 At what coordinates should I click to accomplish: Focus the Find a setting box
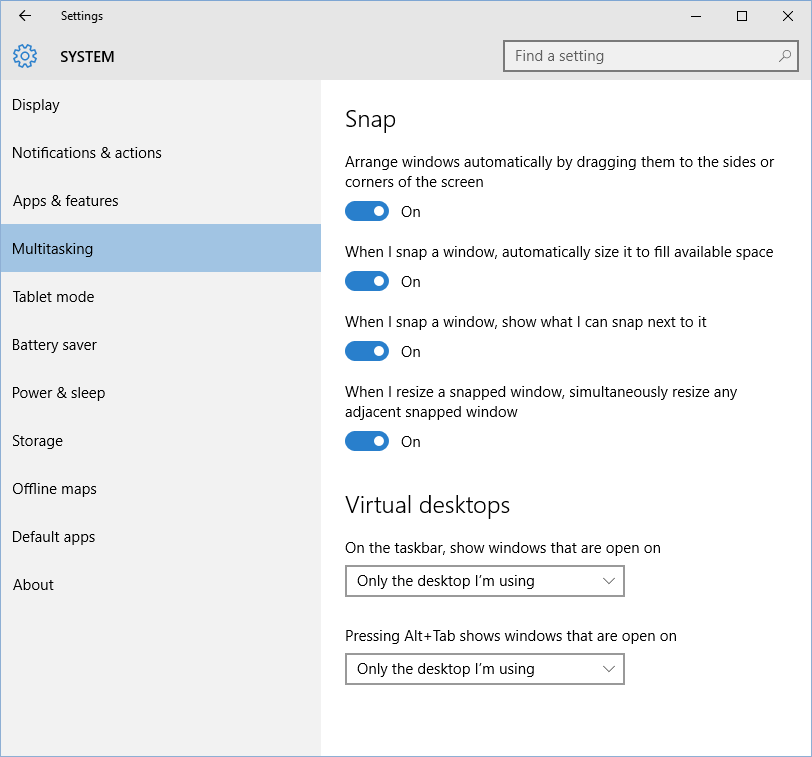650,56
